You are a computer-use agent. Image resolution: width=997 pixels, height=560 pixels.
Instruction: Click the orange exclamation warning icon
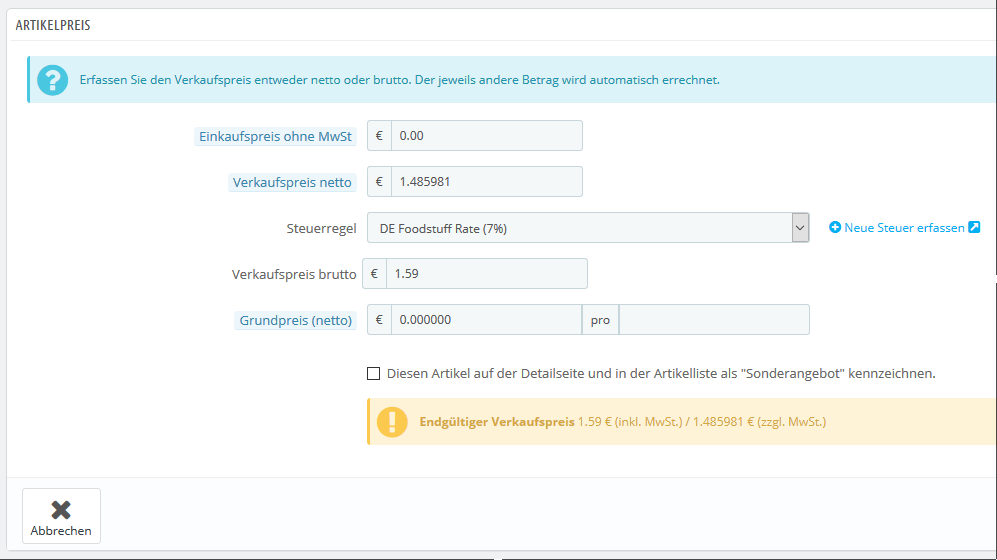click(x=392, y=422)
